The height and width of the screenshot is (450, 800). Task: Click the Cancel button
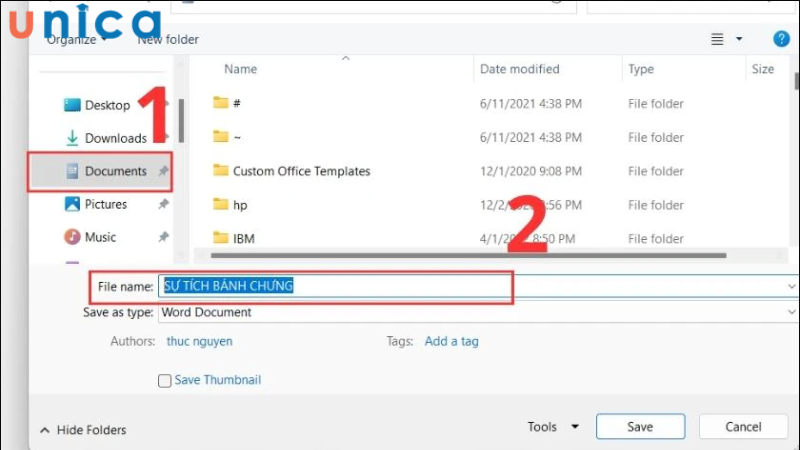pyautogui.click(x=743, y=427)
